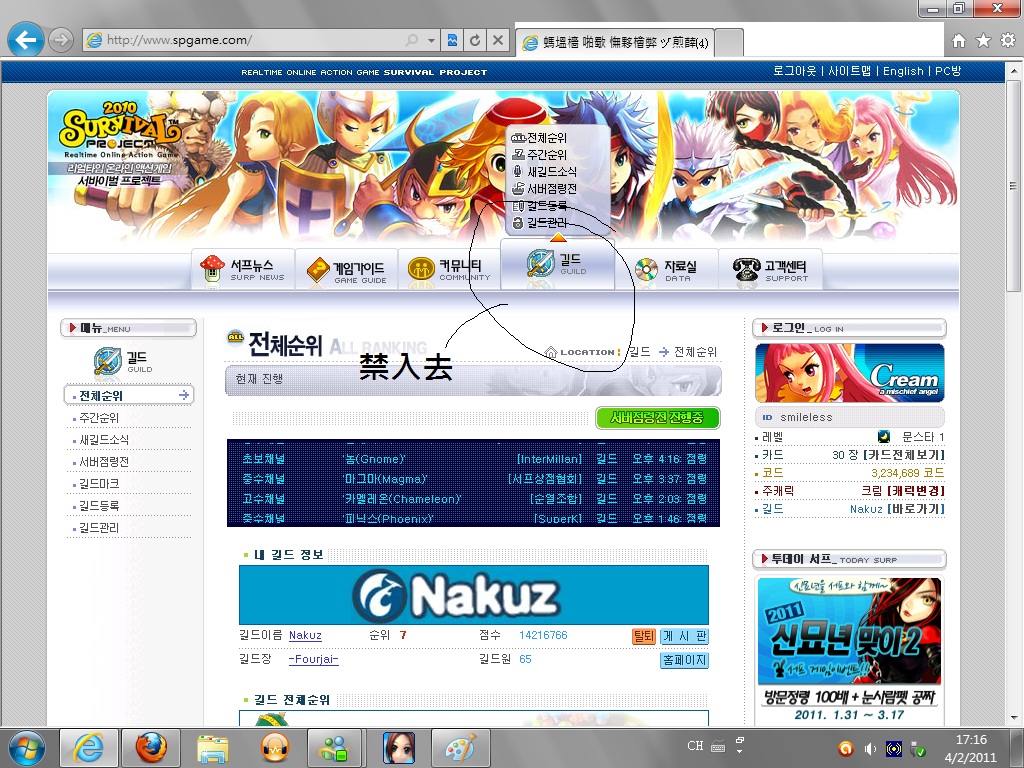This screenshot has height=768, width=1024.
Task: Open the -Fourjai- guild master link
Action: (x=313, y=660)
